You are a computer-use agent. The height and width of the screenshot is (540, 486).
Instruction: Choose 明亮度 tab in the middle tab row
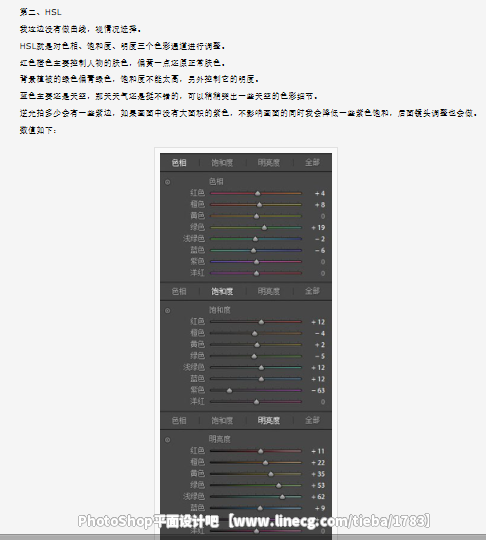(269, 291)
